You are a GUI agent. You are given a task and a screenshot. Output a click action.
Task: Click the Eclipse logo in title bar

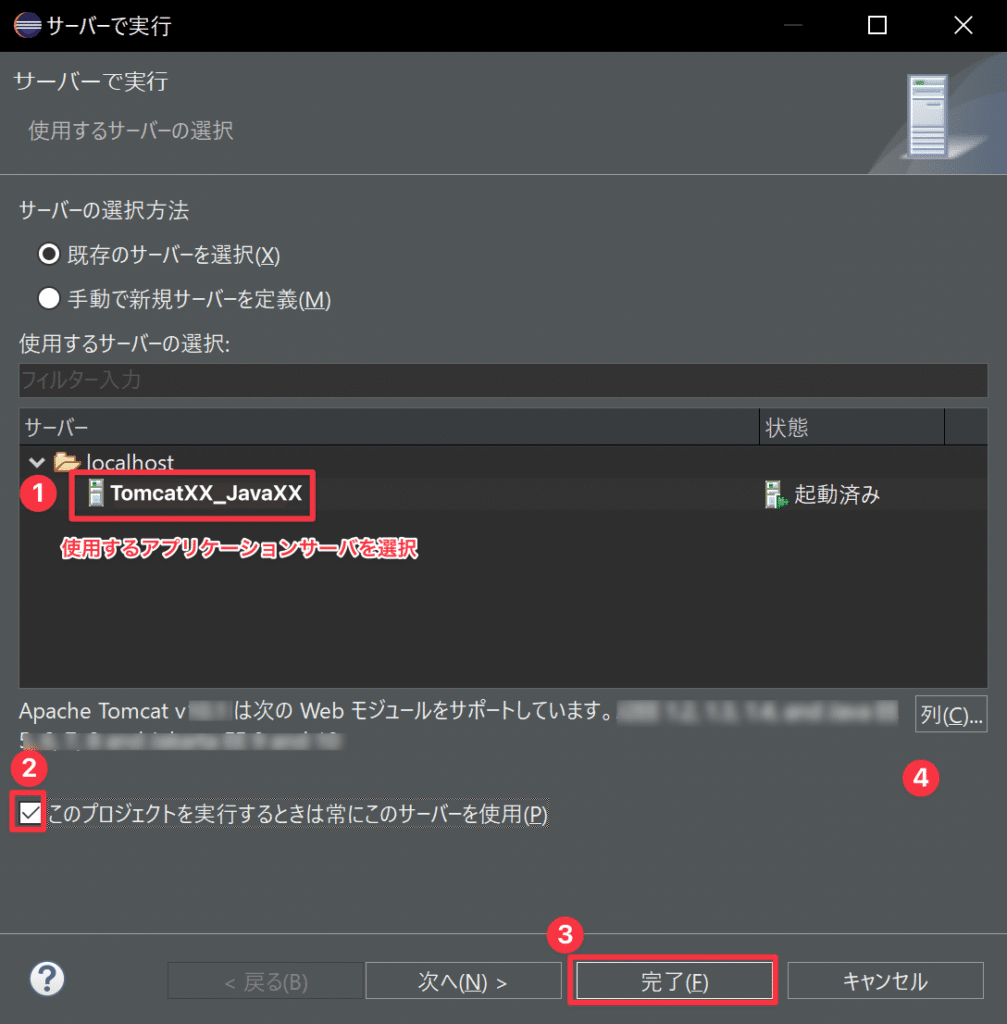point(27,25)
